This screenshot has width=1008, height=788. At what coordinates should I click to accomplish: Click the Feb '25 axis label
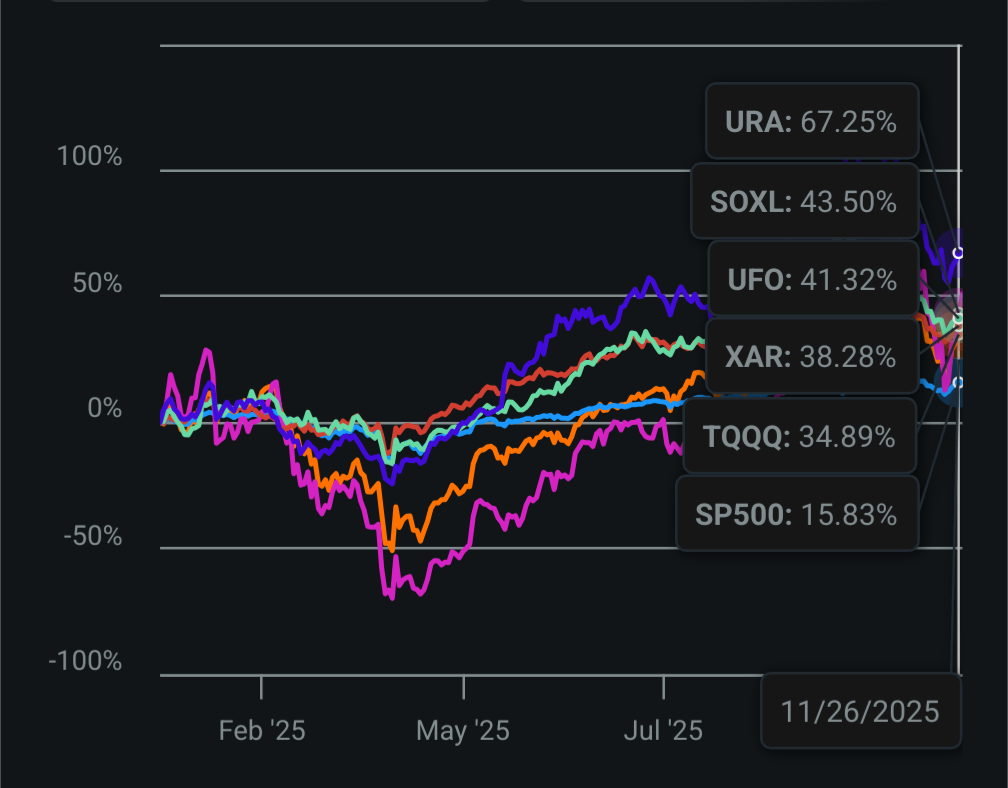(x=262, y=731)
